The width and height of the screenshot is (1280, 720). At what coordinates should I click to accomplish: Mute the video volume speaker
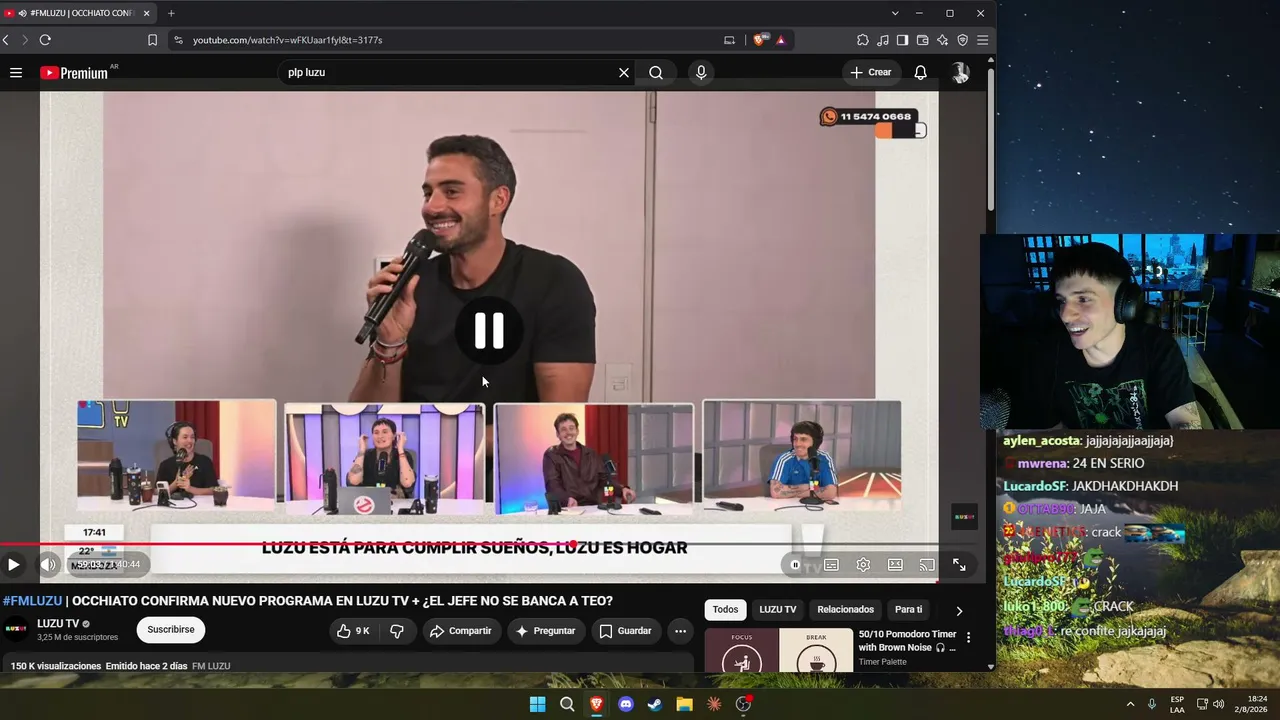coord(47,564)
